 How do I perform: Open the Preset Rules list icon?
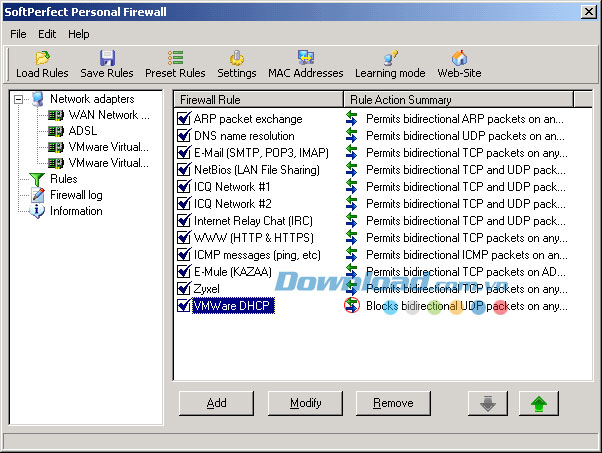tap(175, 58)
